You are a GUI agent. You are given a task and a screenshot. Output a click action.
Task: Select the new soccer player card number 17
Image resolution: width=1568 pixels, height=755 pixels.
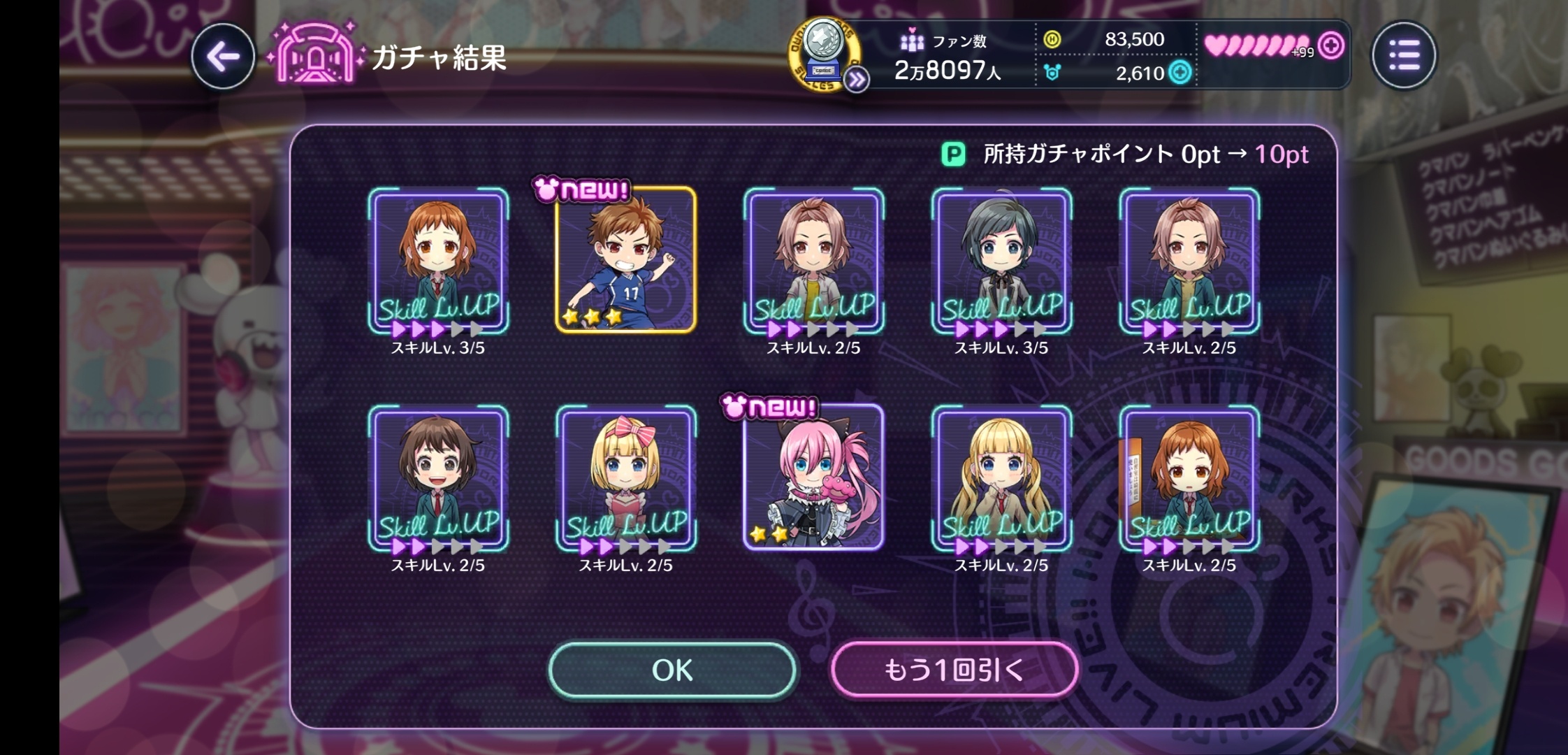pos(626,259)
